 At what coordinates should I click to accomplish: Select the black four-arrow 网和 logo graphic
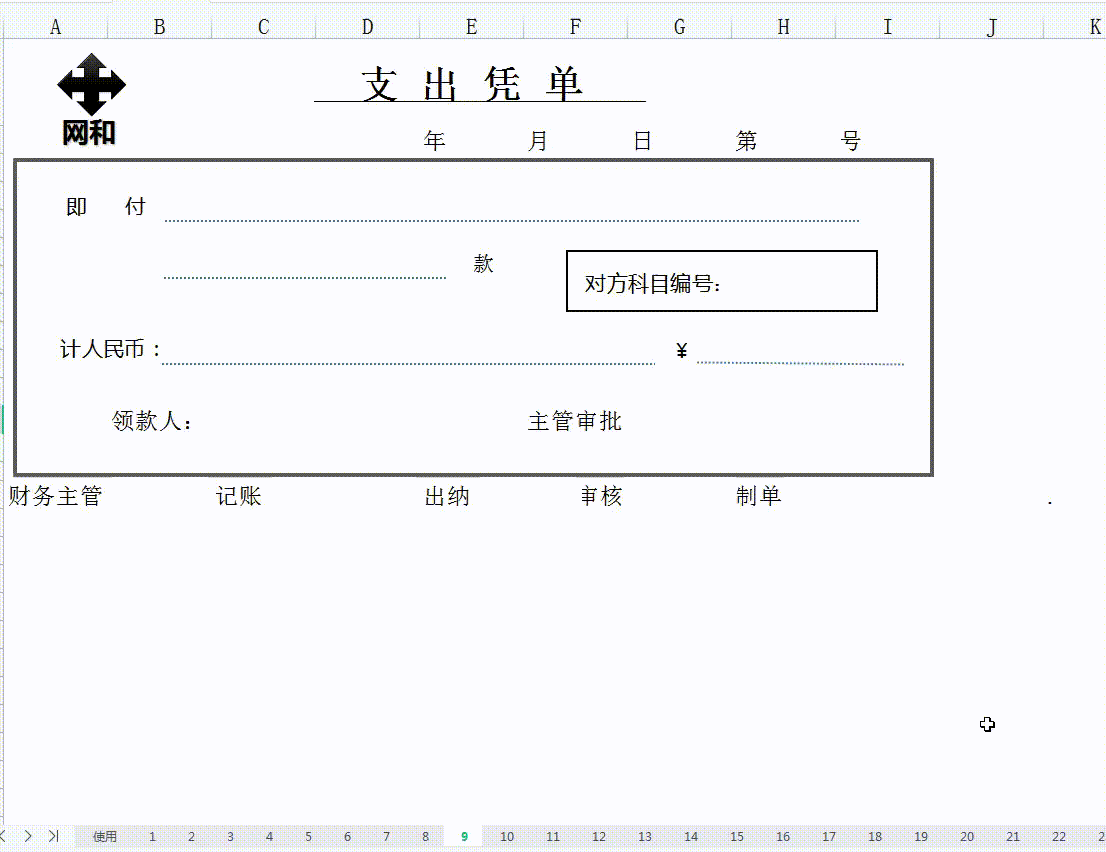(x=90, y=85)
